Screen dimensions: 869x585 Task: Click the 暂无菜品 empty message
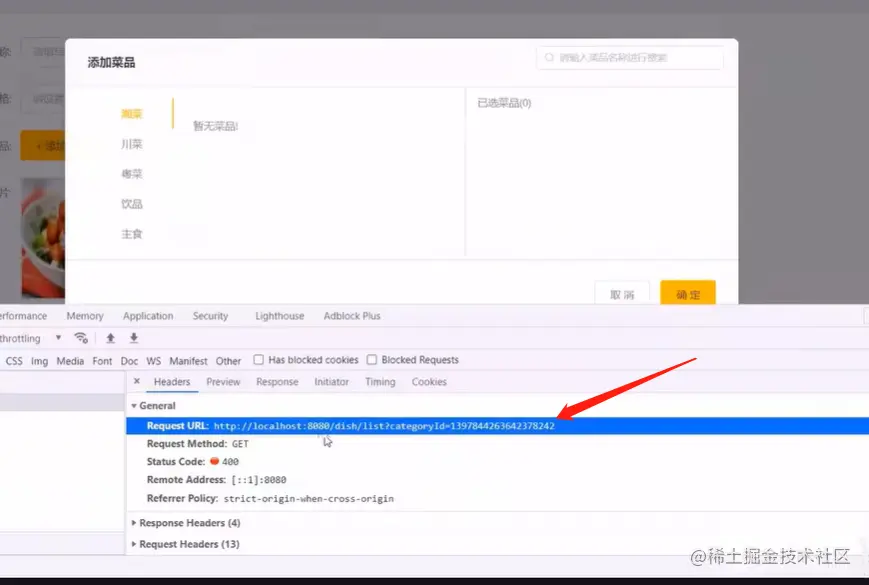[216, 126]
